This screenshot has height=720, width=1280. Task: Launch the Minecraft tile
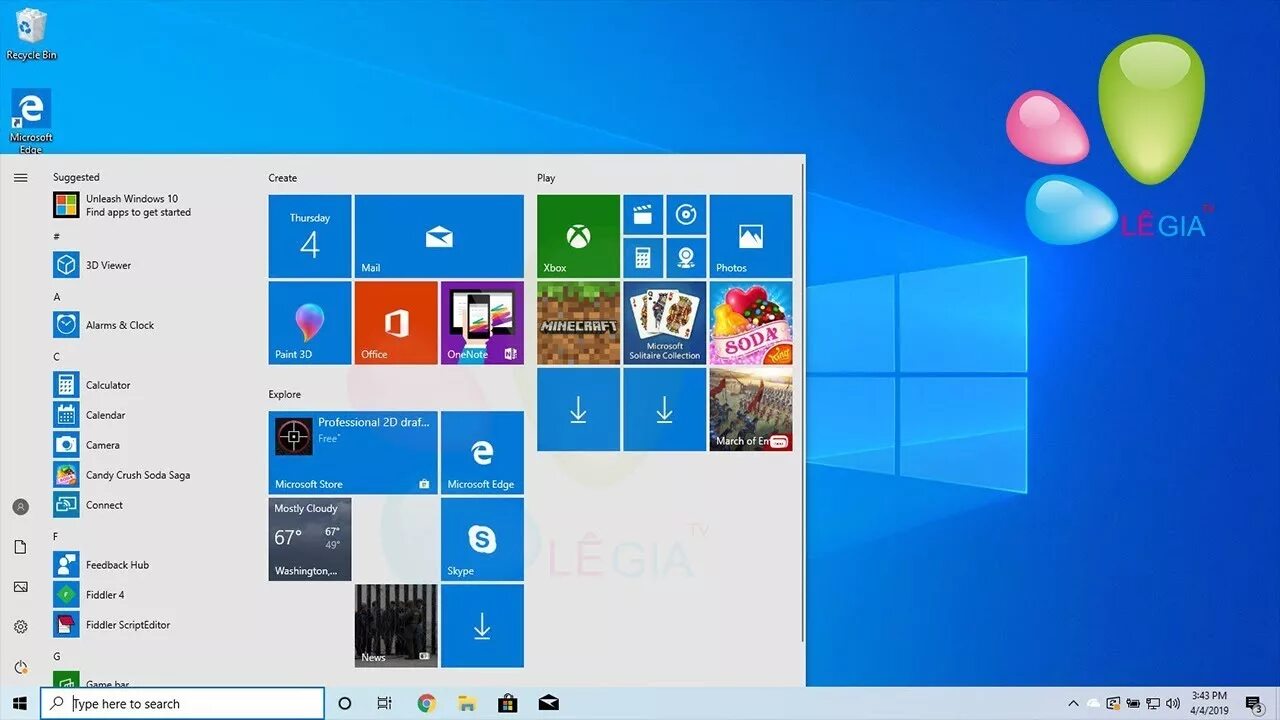click(578, 322)
